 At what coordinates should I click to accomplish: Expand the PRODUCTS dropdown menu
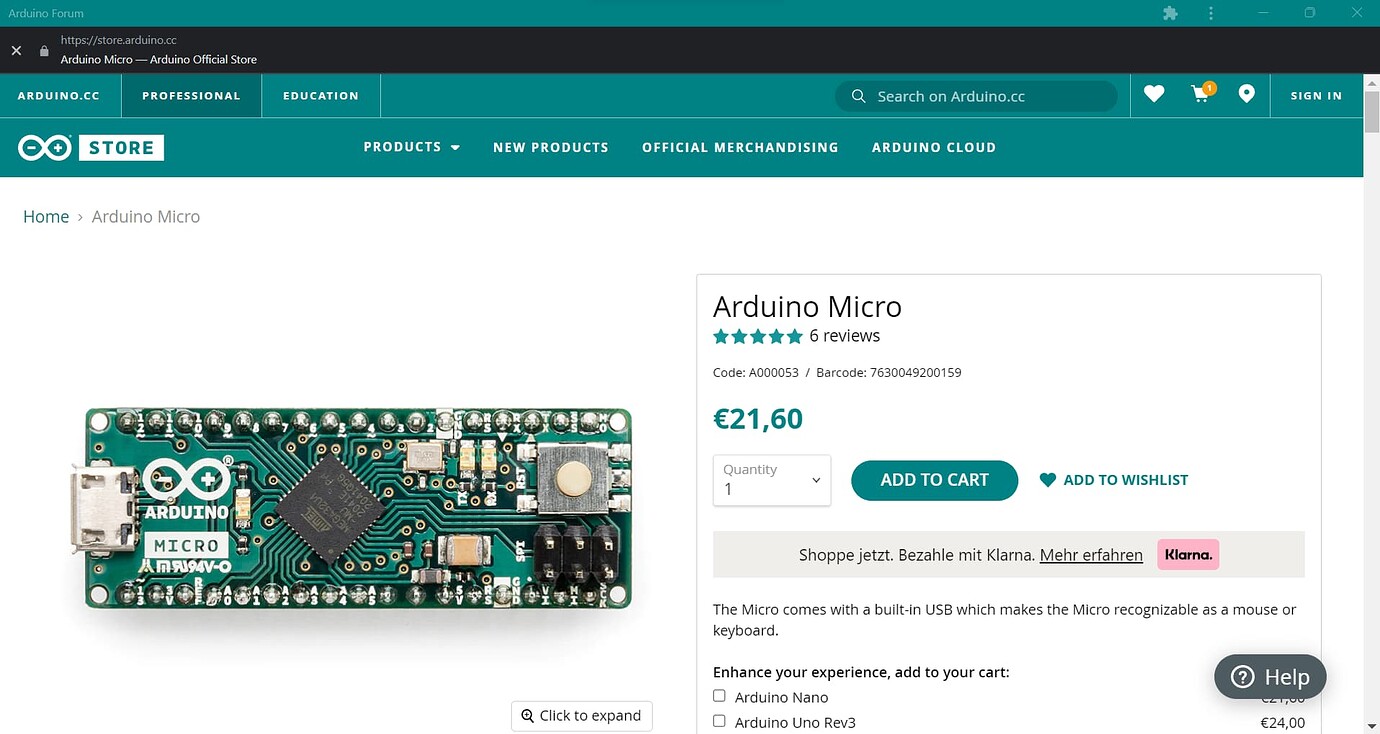(411, 147)
